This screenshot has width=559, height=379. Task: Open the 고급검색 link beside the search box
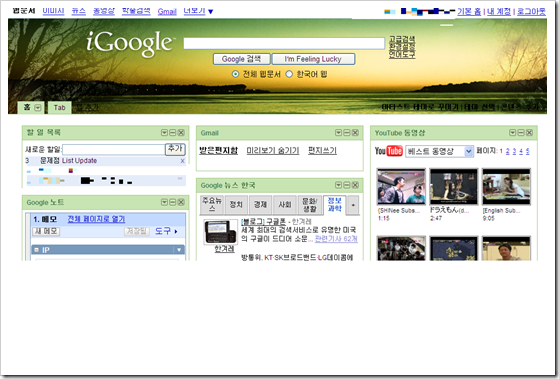402,39
